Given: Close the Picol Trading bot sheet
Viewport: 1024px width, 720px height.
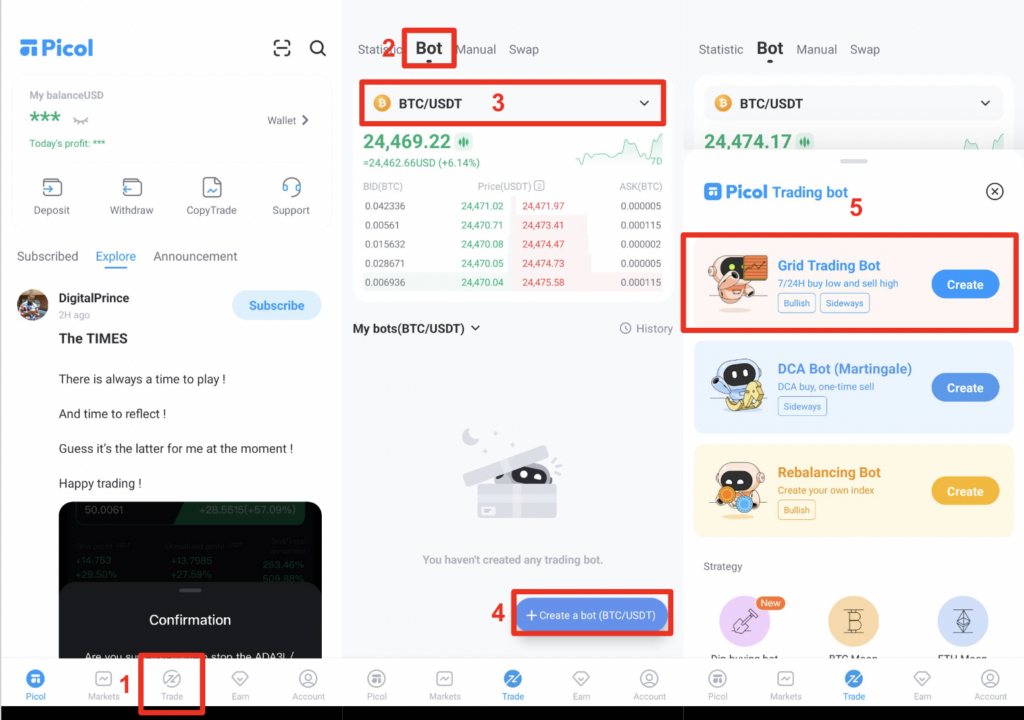Looking at the screenshot, I should (x=994, y=191).
